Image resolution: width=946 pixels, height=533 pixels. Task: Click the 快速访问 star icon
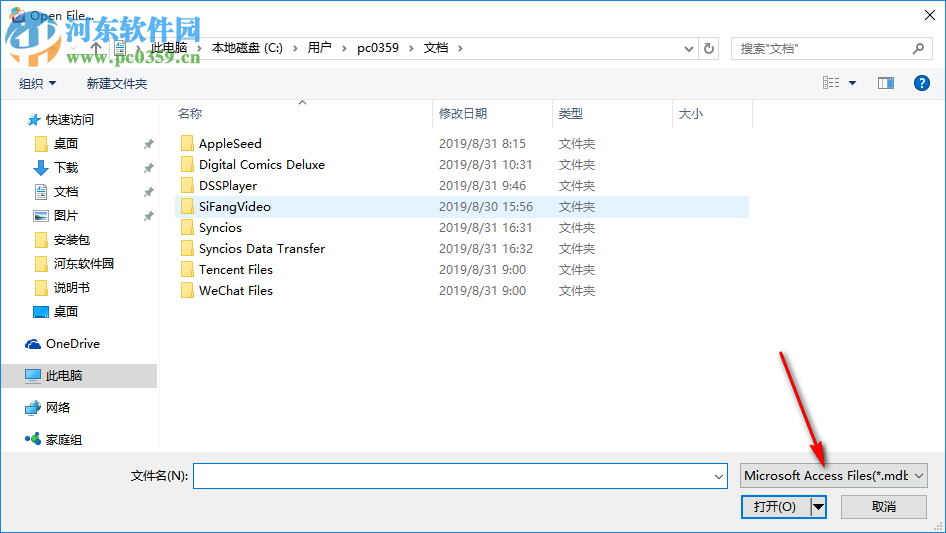point(34,120)
